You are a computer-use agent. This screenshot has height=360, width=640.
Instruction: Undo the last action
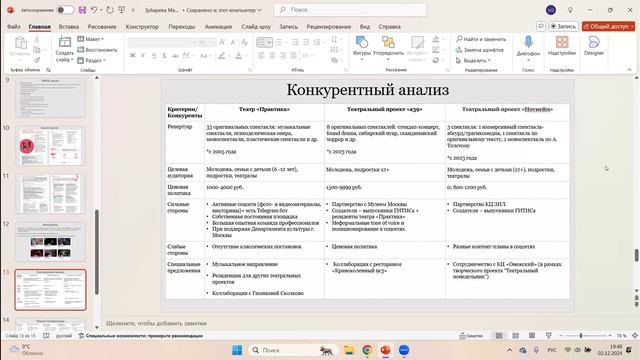[x=94, y=10]
